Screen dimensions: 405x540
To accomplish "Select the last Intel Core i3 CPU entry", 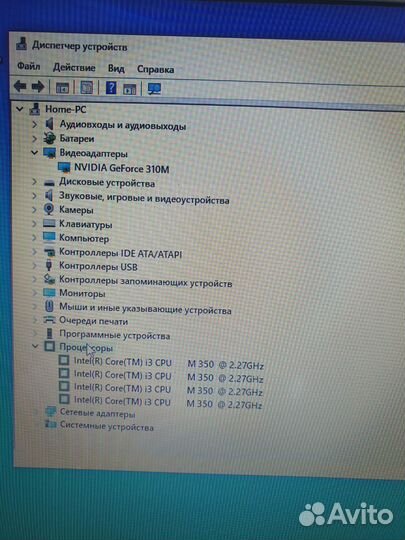I will [x=168, y=402].
